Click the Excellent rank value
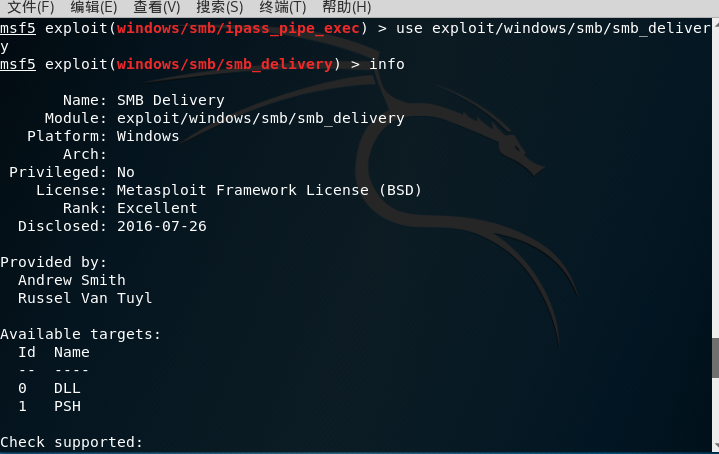Viewport: 719px width, 454px height. [157, 208]
